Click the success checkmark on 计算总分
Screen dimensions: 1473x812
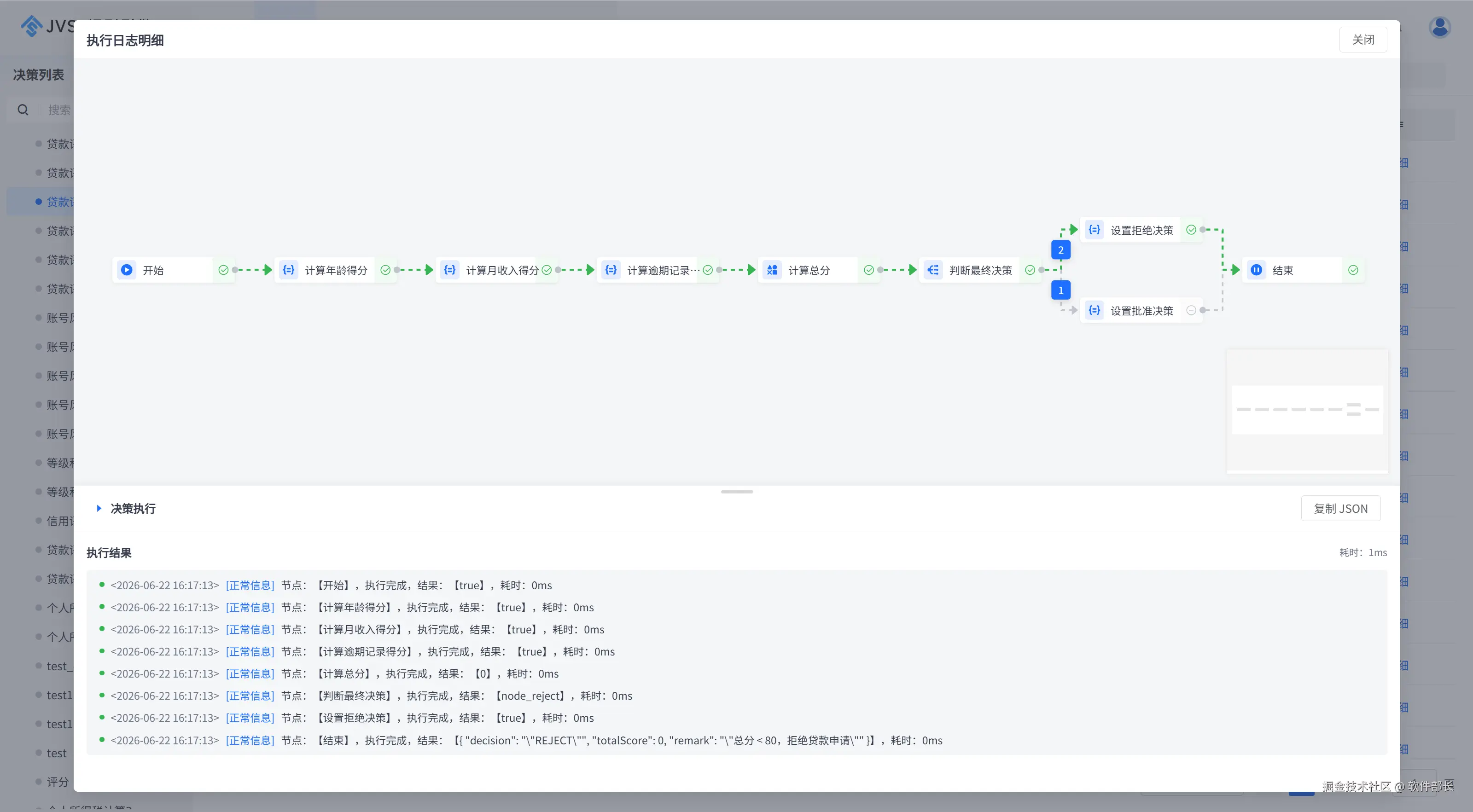pyautogui.click(x=868, y=270)
